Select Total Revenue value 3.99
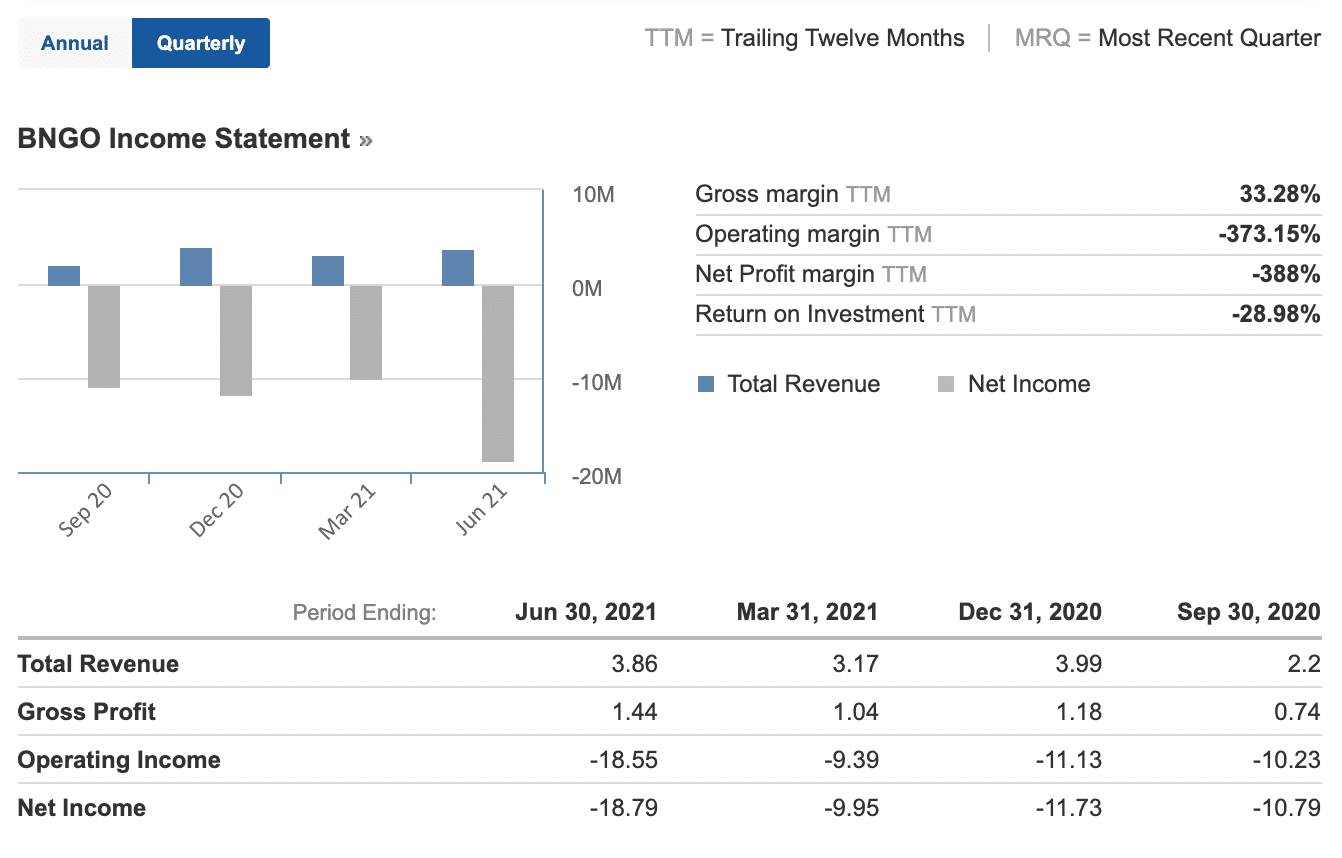The width and height of the screenshot is (1342, 858). coord(1078,664)
